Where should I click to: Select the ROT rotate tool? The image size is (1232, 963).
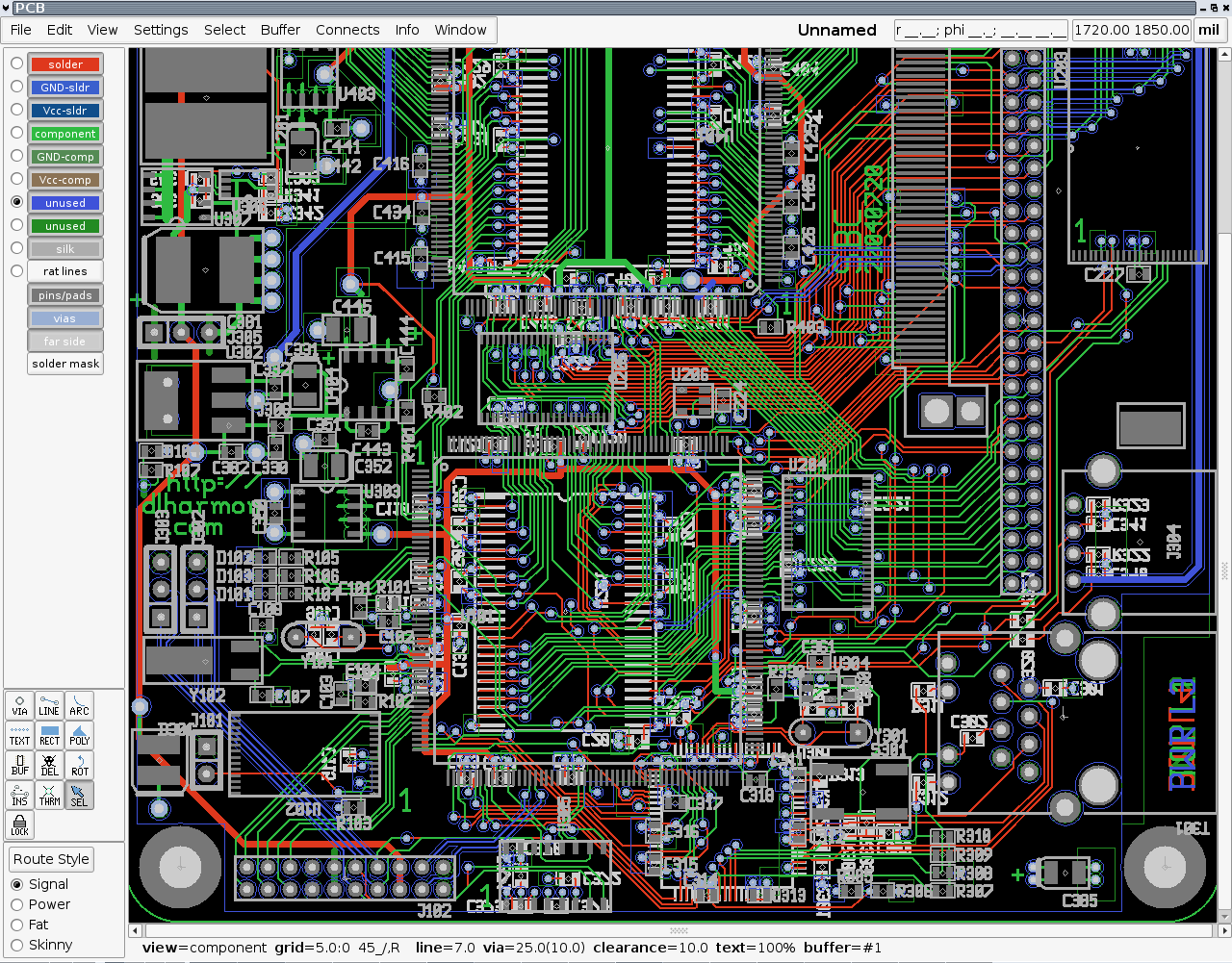[79, 765]
